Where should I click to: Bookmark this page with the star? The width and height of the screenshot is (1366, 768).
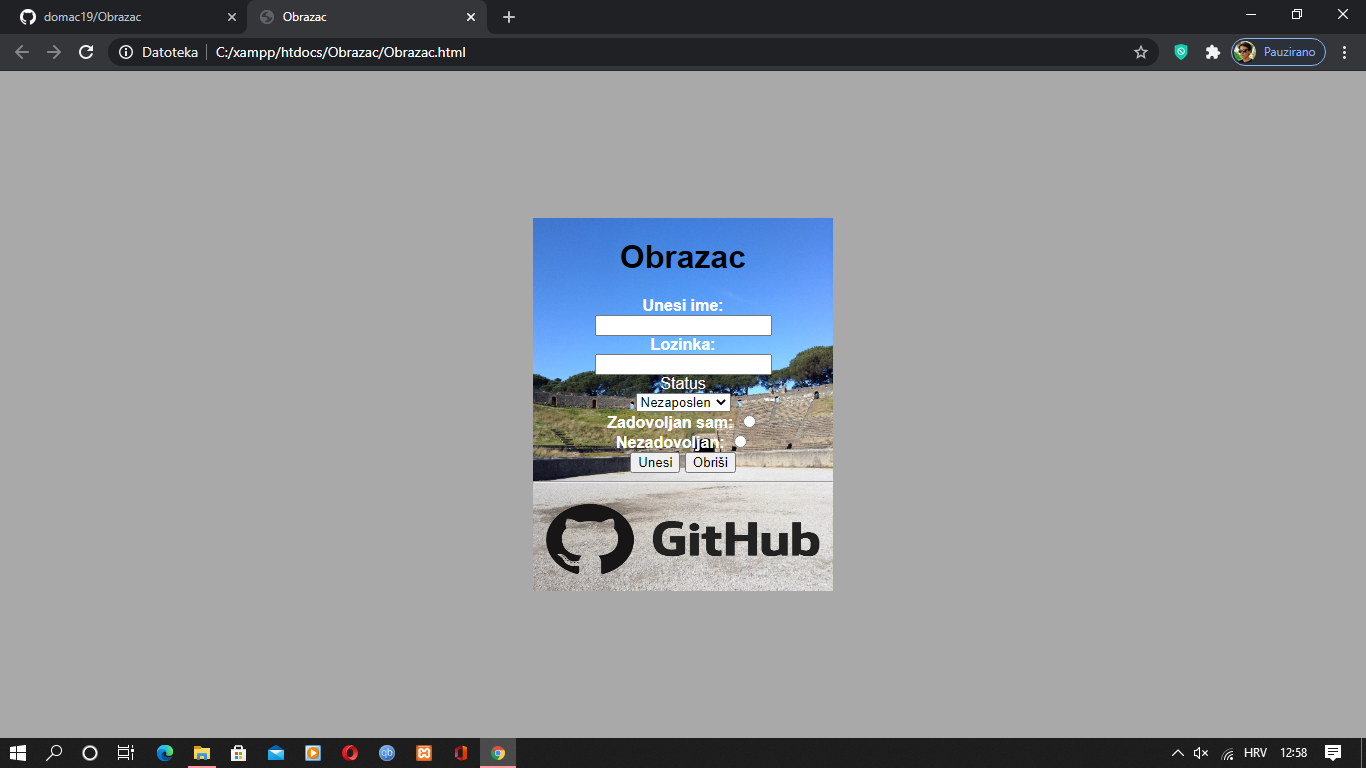1141,52
